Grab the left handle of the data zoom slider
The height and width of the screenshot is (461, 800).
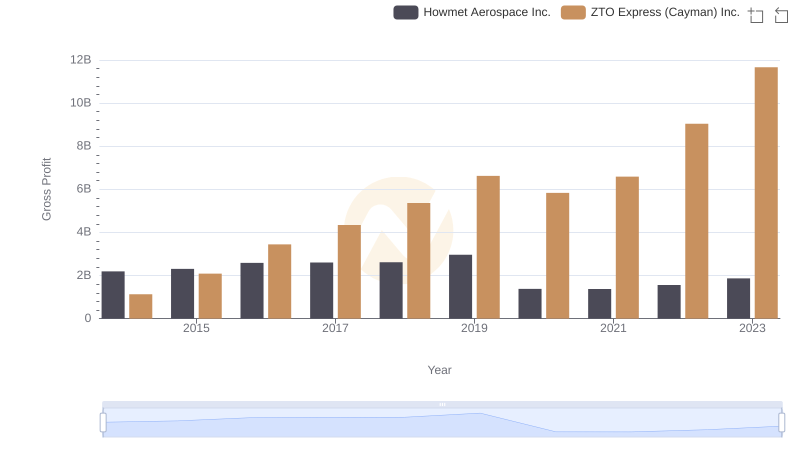tap(103, 422)
